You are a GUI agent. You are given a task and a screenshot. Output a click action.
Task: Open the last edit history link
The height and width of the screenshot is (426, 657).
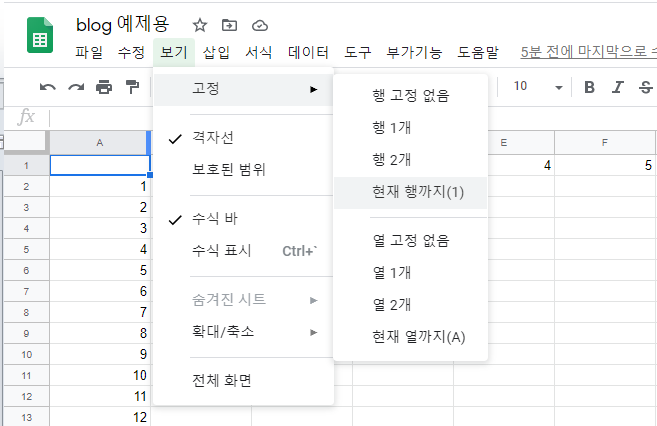click(x=588, y=52)
